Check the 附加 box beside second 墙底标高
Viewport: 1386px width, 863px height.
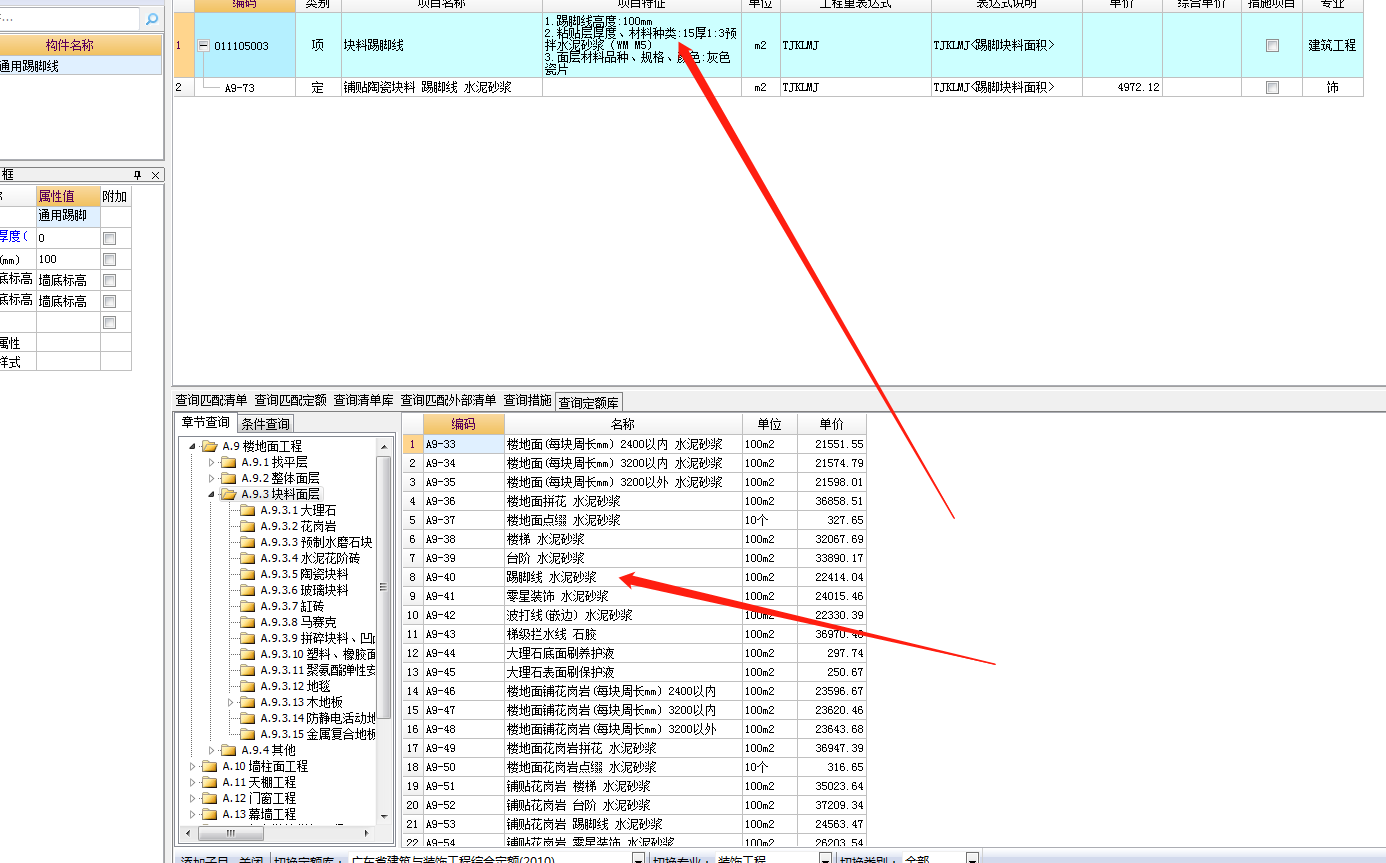pyautogui.click(x=110, y=301)
